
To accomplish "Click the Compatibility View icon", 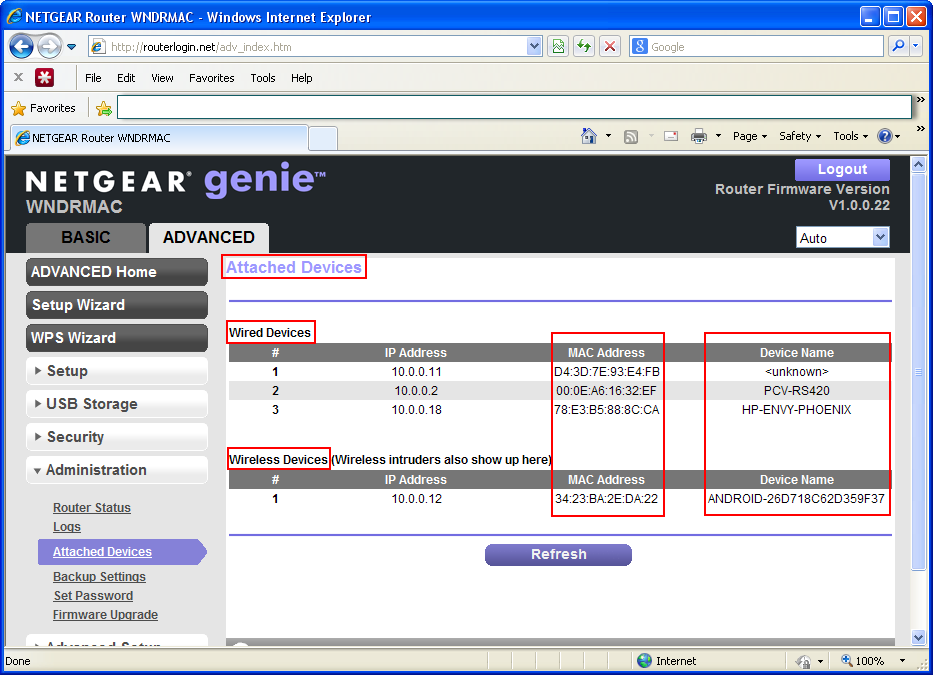I will (558, 46).
